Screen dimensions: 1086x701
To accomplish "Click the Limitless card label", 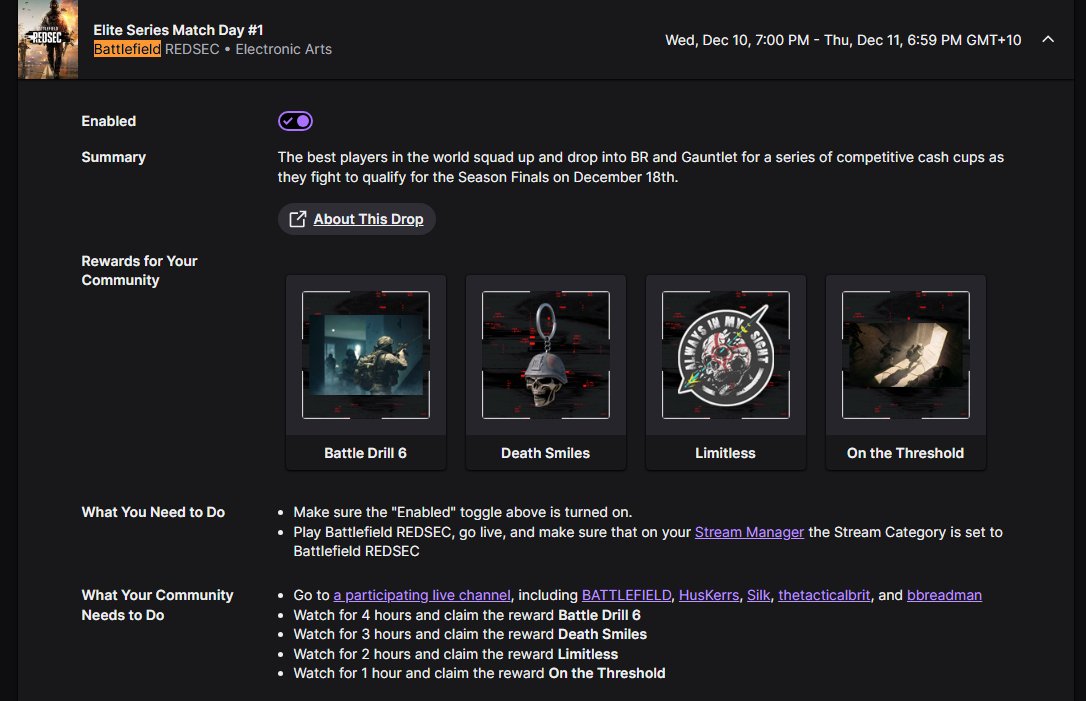I will point(725,453).
